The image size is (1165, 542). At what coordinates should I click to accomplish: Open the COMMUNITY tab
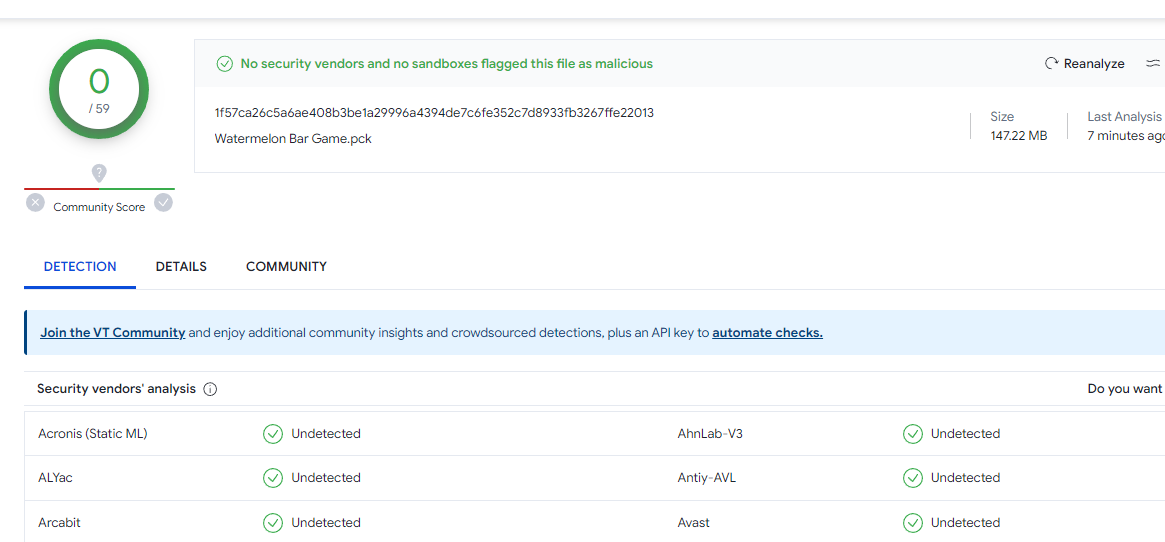click(x=286, y=267)
